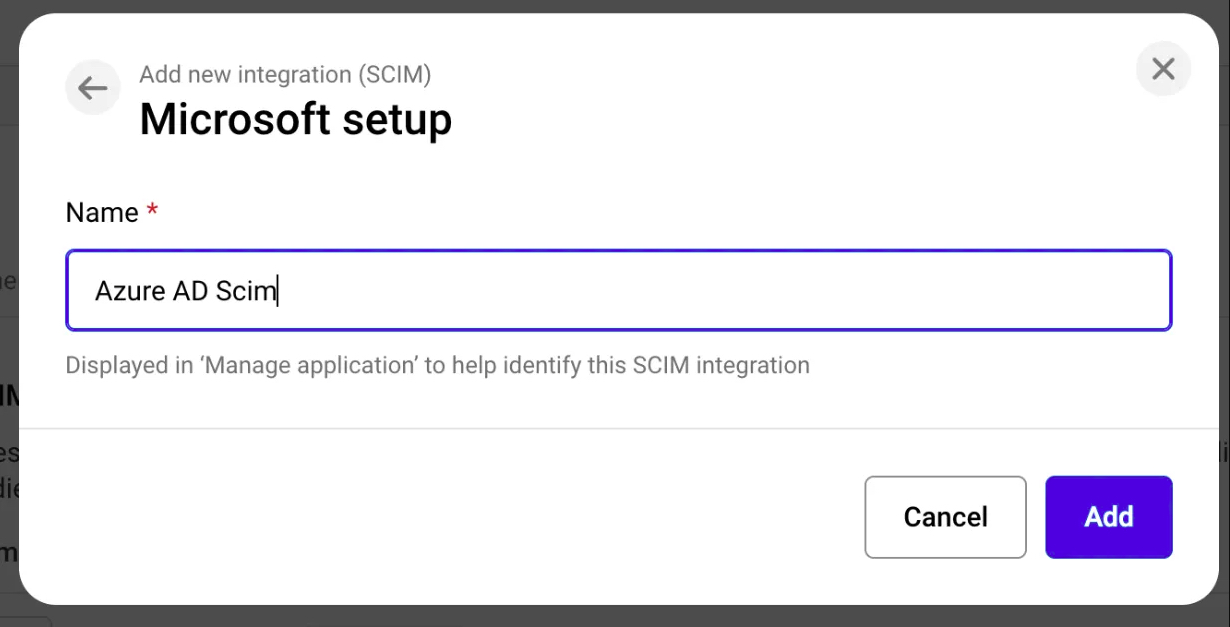Viewport: 1230px width, 627px height.
Task: Click the Microsoft setup heading
Action: 296,119
